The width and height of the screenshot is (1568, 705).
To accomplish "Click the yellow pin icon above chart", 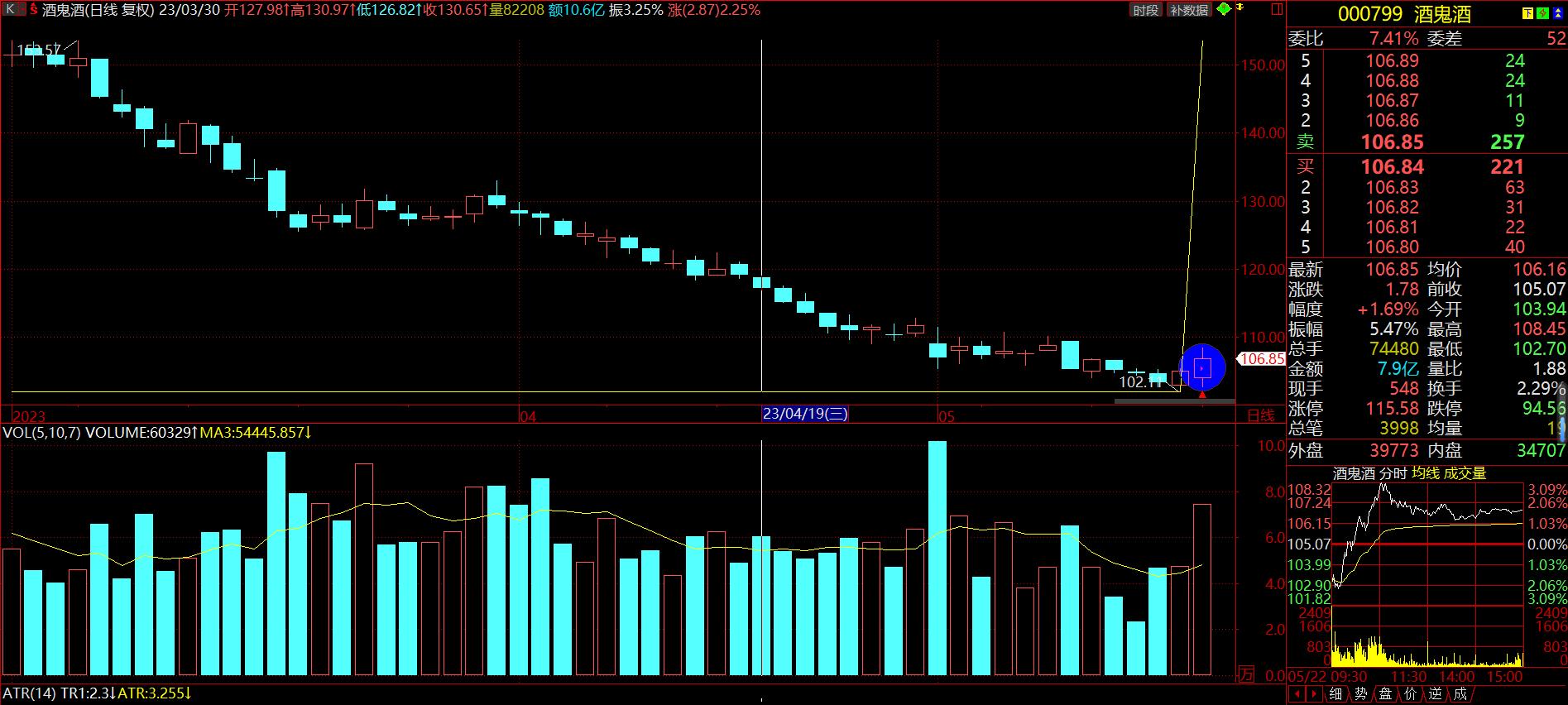I will pyautogui.click(x=1240, y=7).
